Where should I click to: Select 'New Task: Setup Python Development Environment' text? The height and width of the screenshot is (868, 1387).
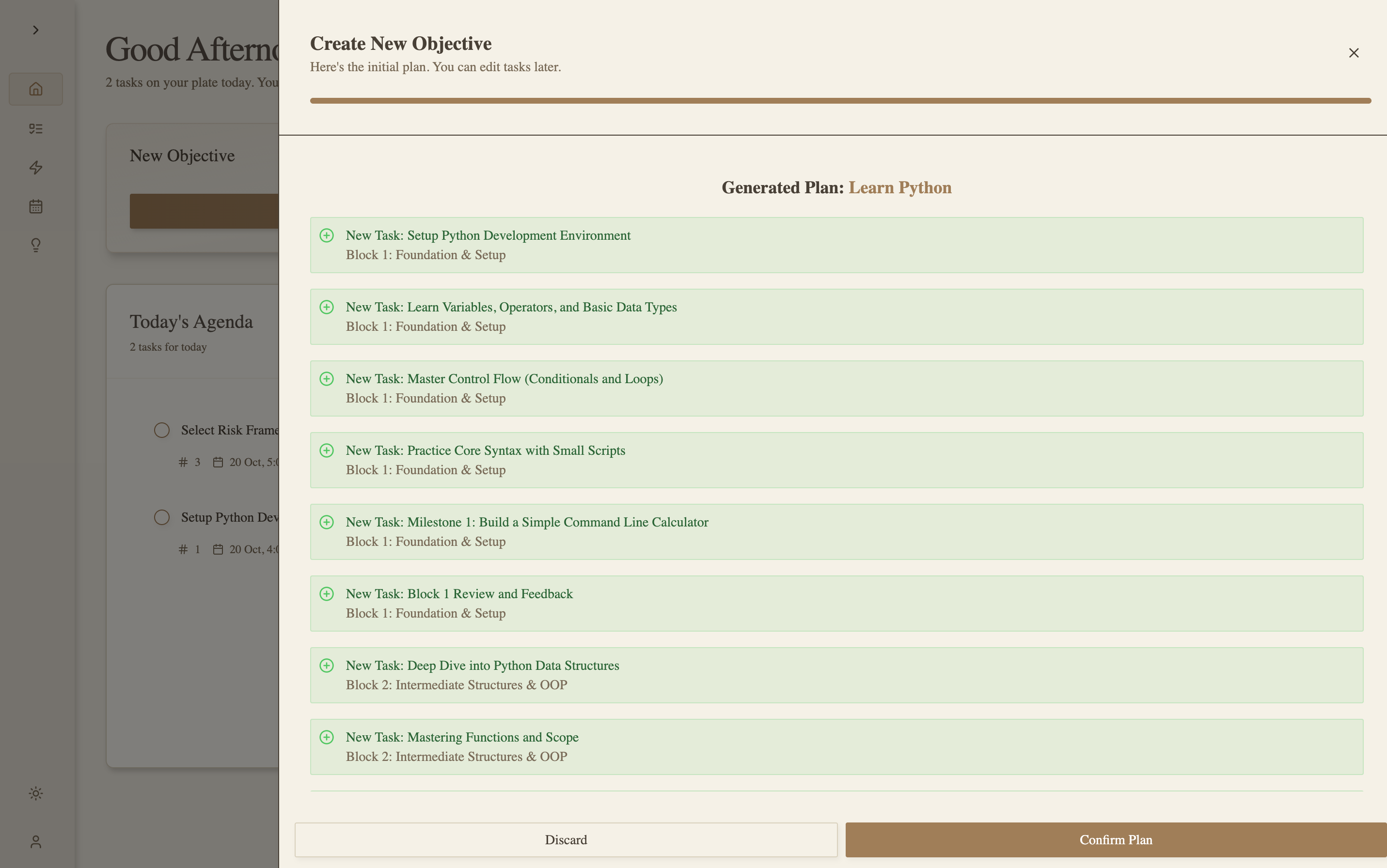pos(488,235)
